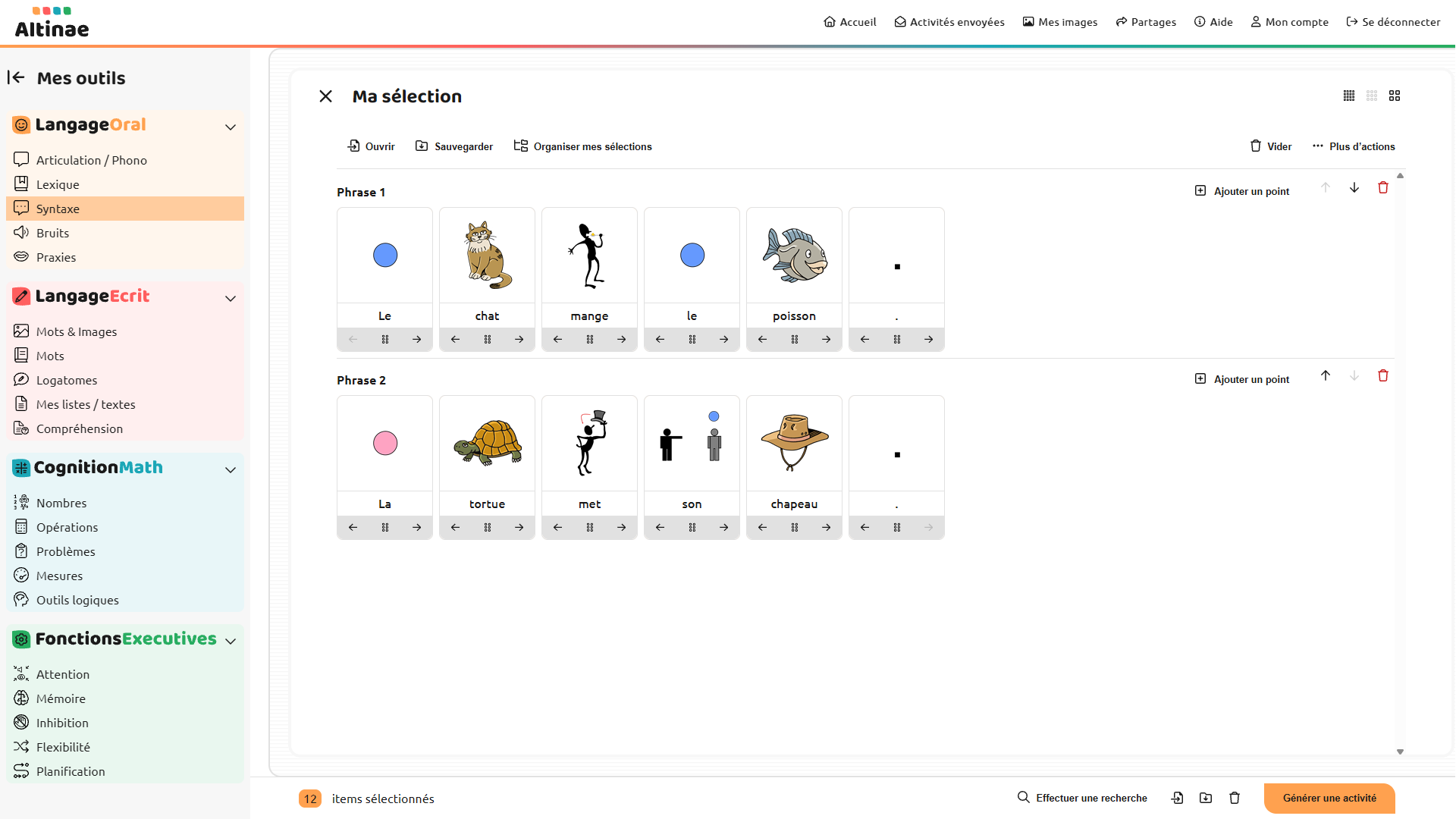Screen dimensions: 1456x819
Task: Move Phrase 2 up with arrow
Action: click(1325, 376)
